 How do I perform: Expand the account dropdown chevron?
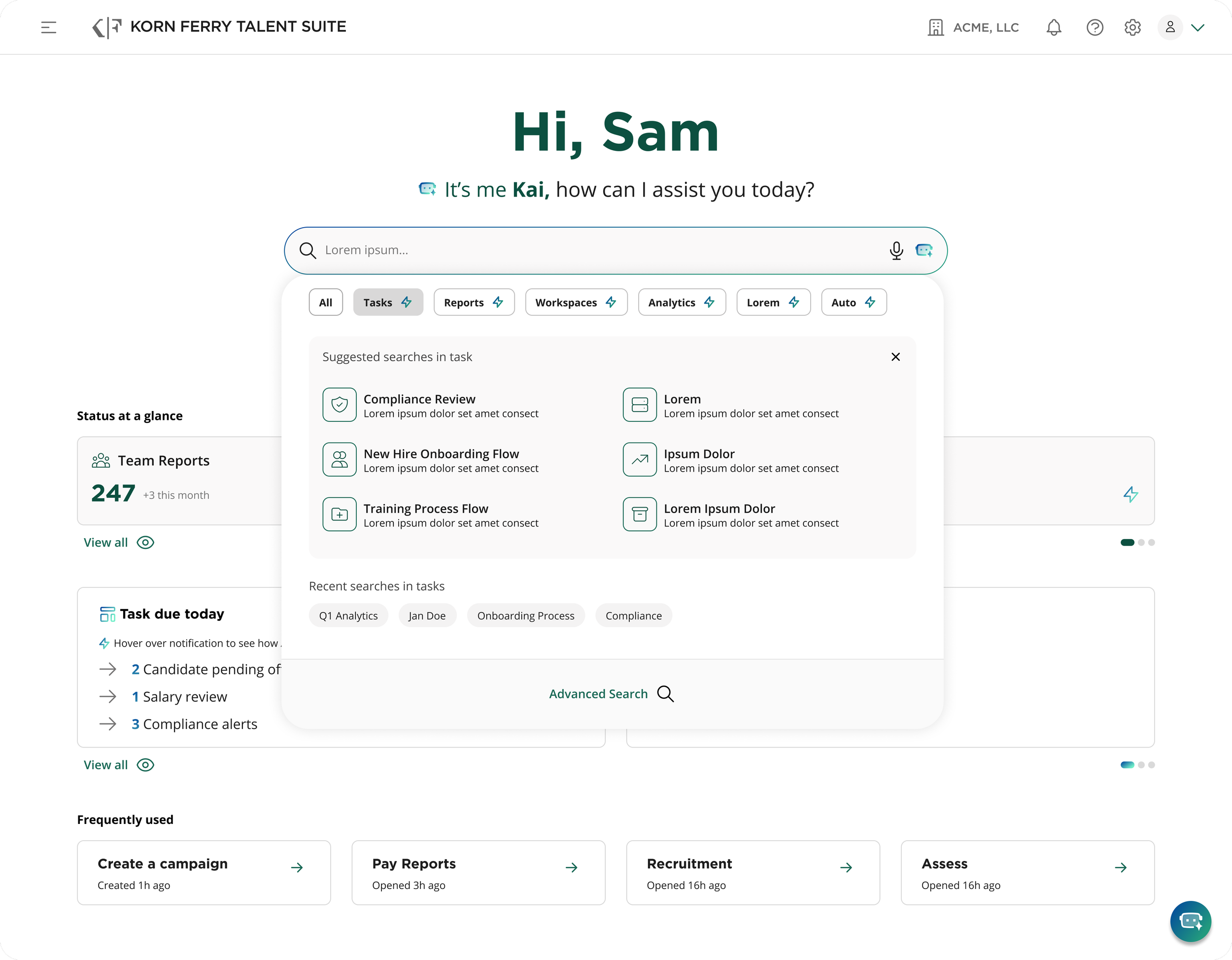1198,27
